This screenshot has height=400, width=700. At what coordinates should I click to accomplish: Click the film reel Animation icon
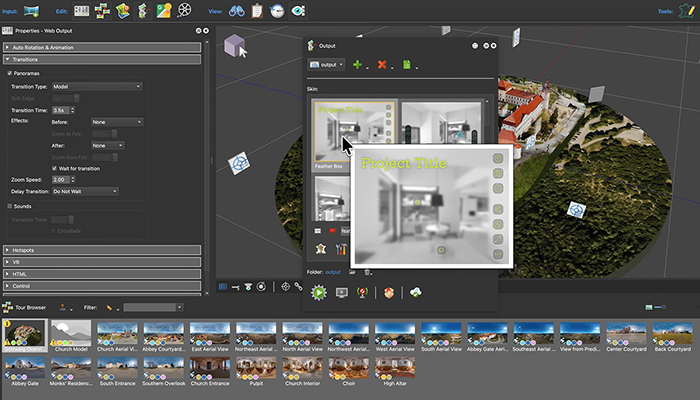coord(186,11)
